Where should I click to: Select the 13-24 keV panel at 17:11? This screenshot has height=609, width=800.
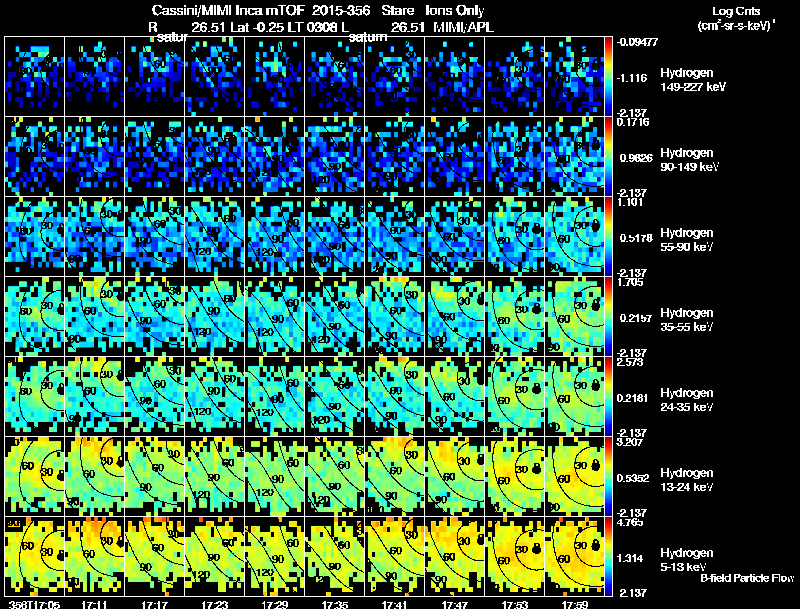[x=94, y=477]
